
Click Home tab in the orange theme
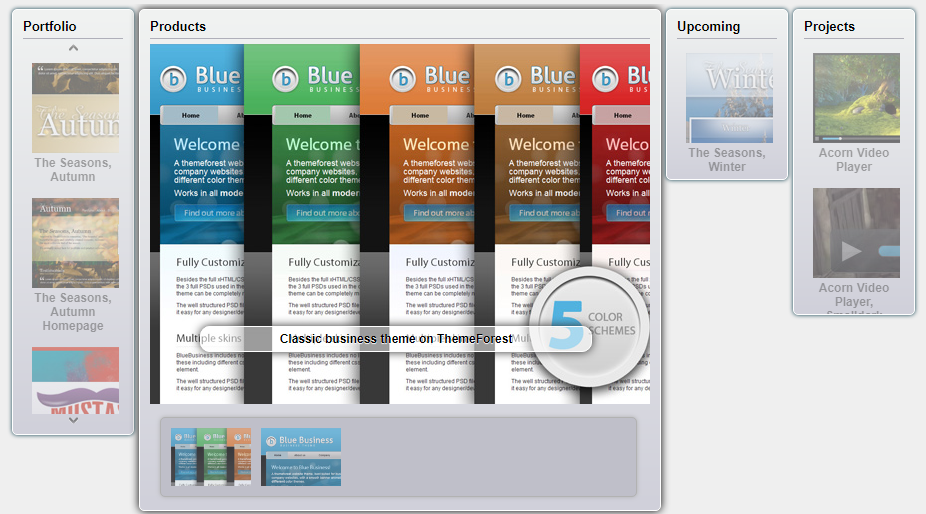pos(420,115)
